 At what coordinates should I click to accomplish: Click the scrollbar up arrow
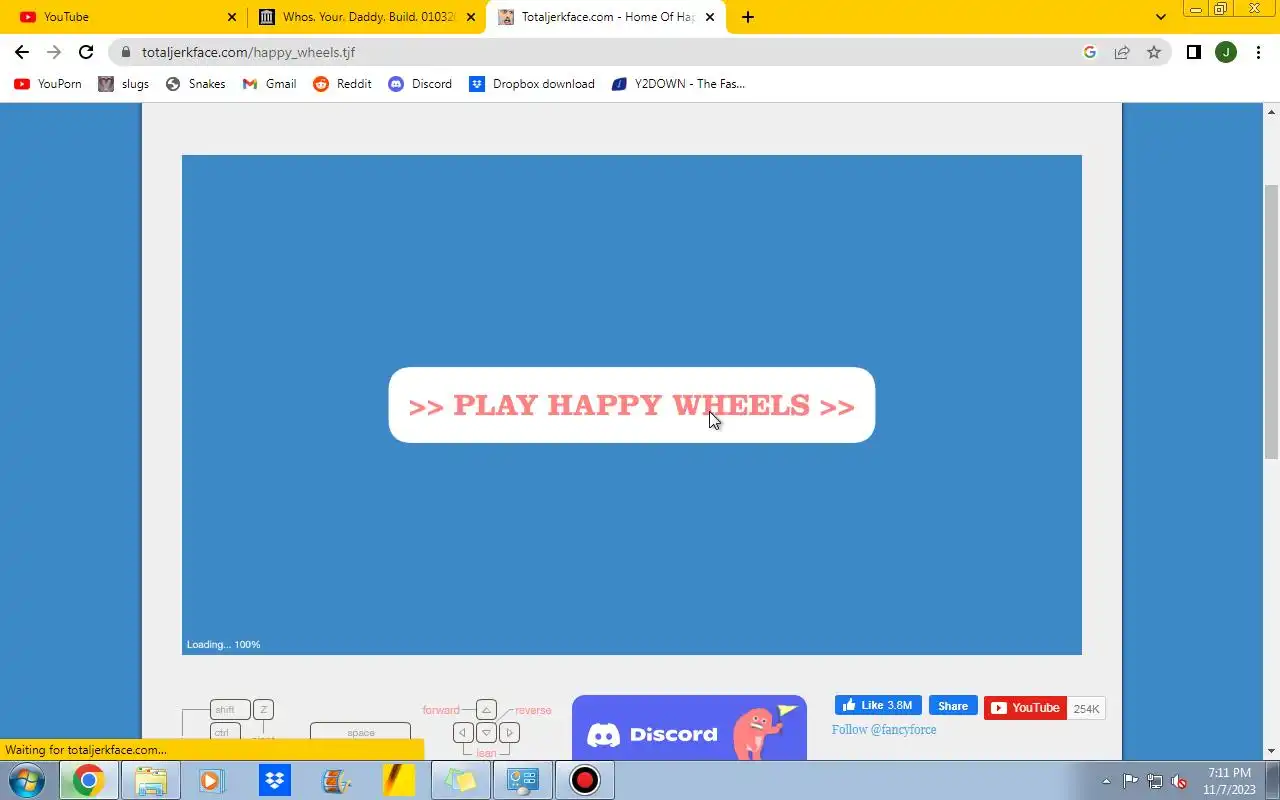pos(1271,110)
